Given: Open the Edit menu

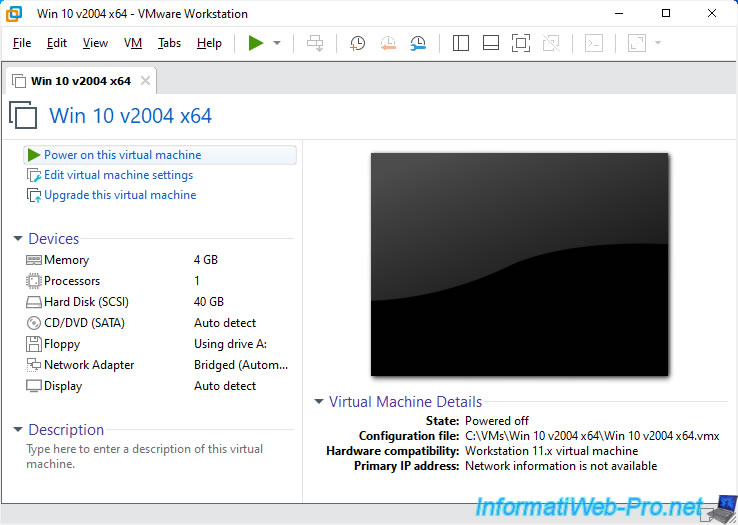Looking at the screenshot, I should pyautogui.click(x=57, y=43).
